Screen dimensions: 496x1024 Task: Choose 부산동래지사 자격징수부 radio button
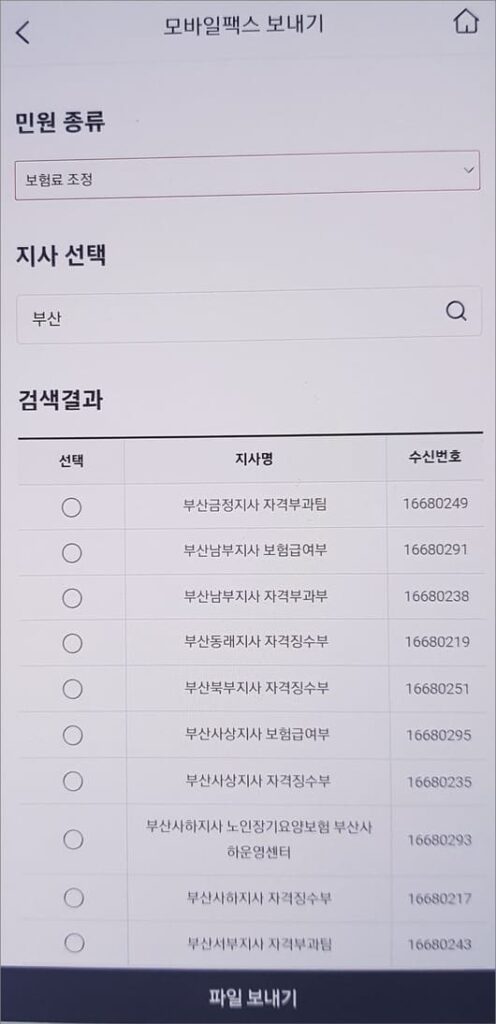72,643
